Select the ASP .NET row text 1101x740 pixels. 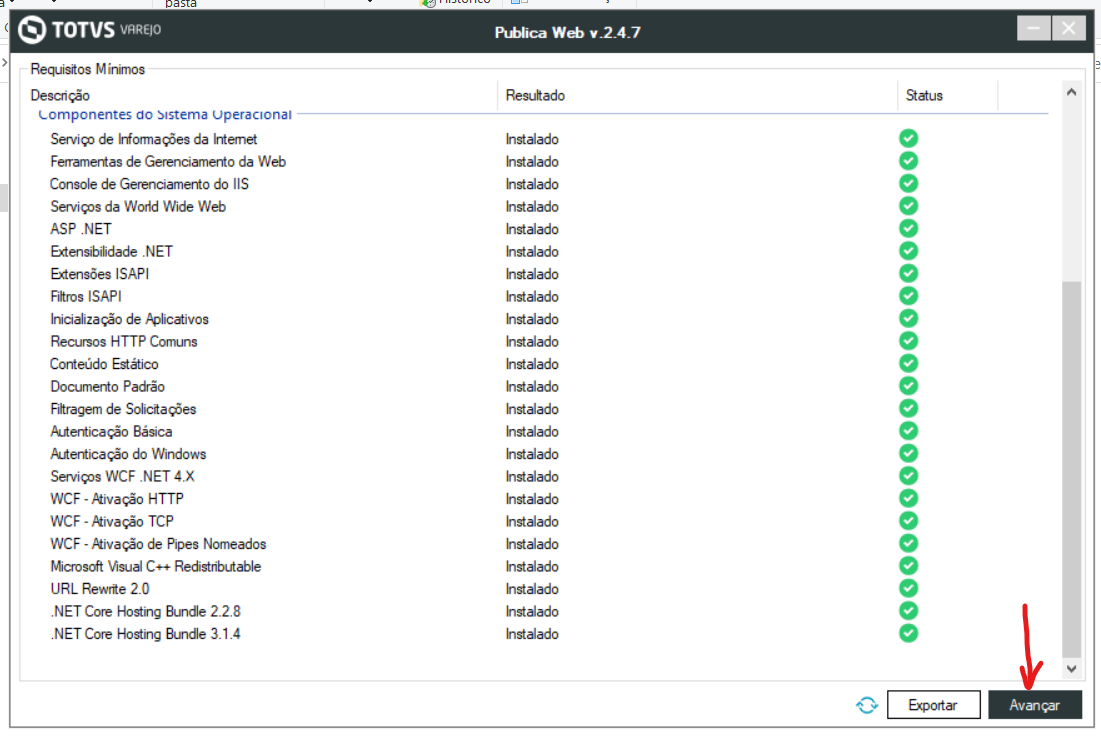coord(81,229)
